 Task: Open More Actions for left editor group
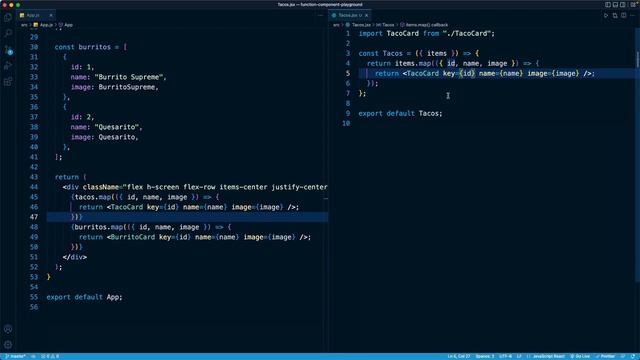tap(320, 16)
